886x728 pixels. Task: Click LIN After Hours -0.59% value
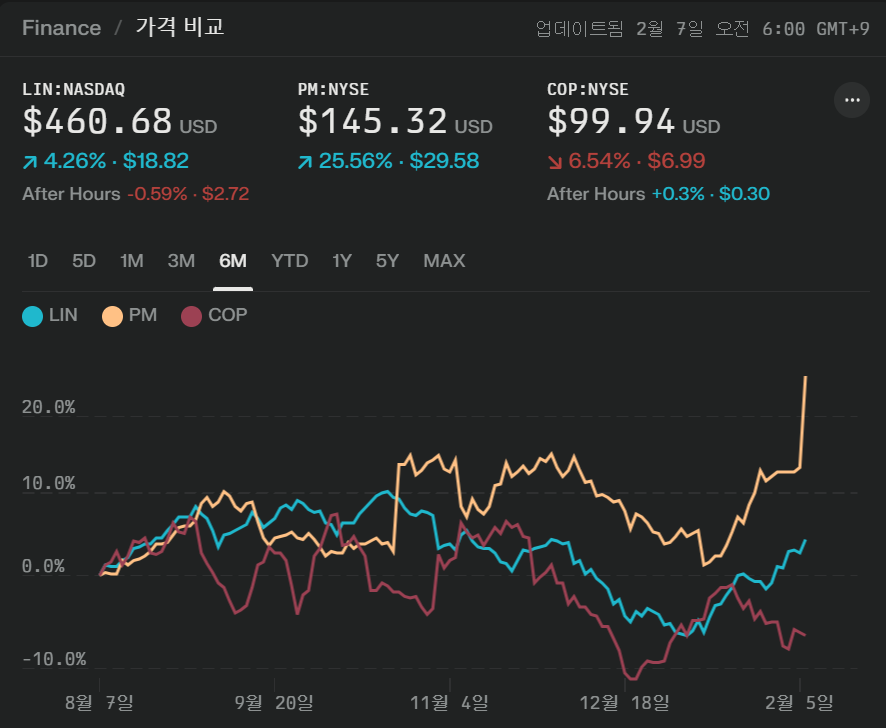click(x=157, y=194)
